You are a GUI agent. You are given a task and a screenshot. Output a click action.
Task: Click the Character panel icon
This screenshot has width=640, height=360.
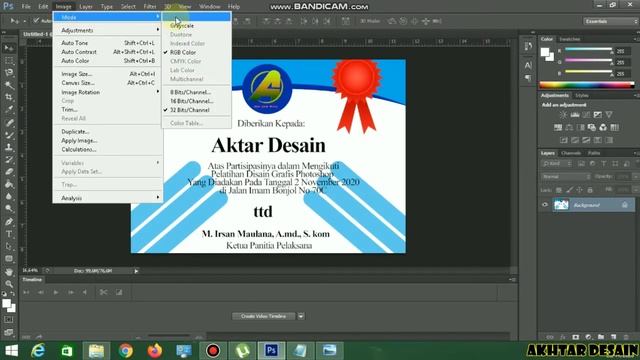pos(528,65)
